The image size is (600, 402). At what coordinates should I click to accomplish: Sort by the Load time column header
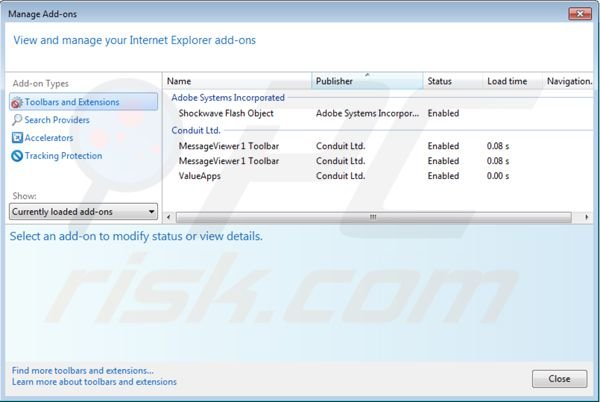point(512,81)
